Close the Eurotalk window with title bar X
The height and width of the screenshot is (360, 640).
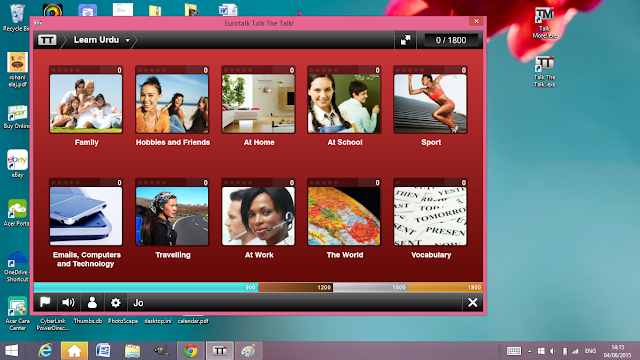tap(476, 21)
